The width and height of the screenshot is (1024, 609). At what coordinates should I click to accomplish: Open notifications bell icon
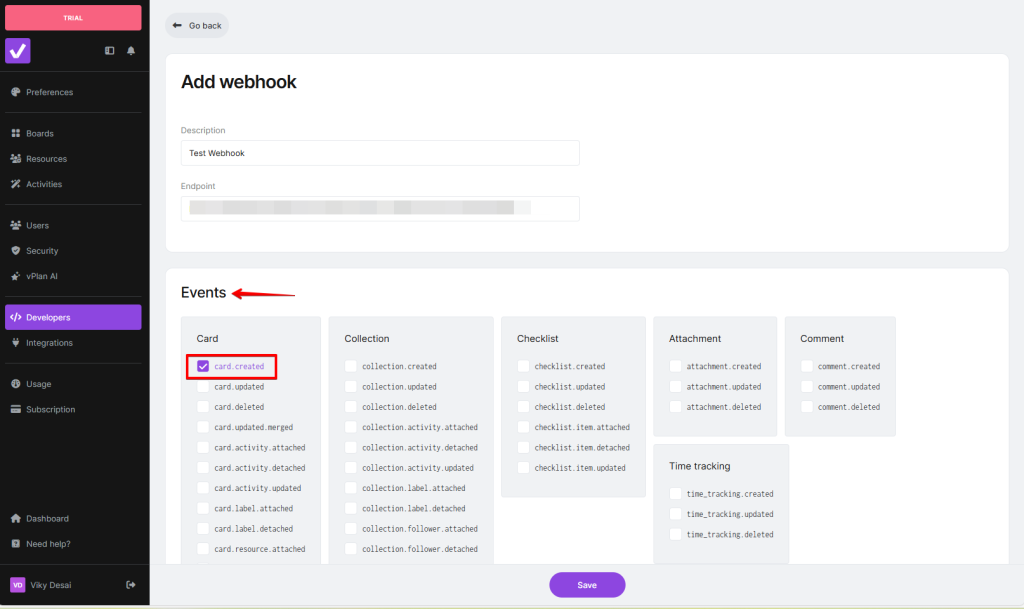[x=131, y=51]
